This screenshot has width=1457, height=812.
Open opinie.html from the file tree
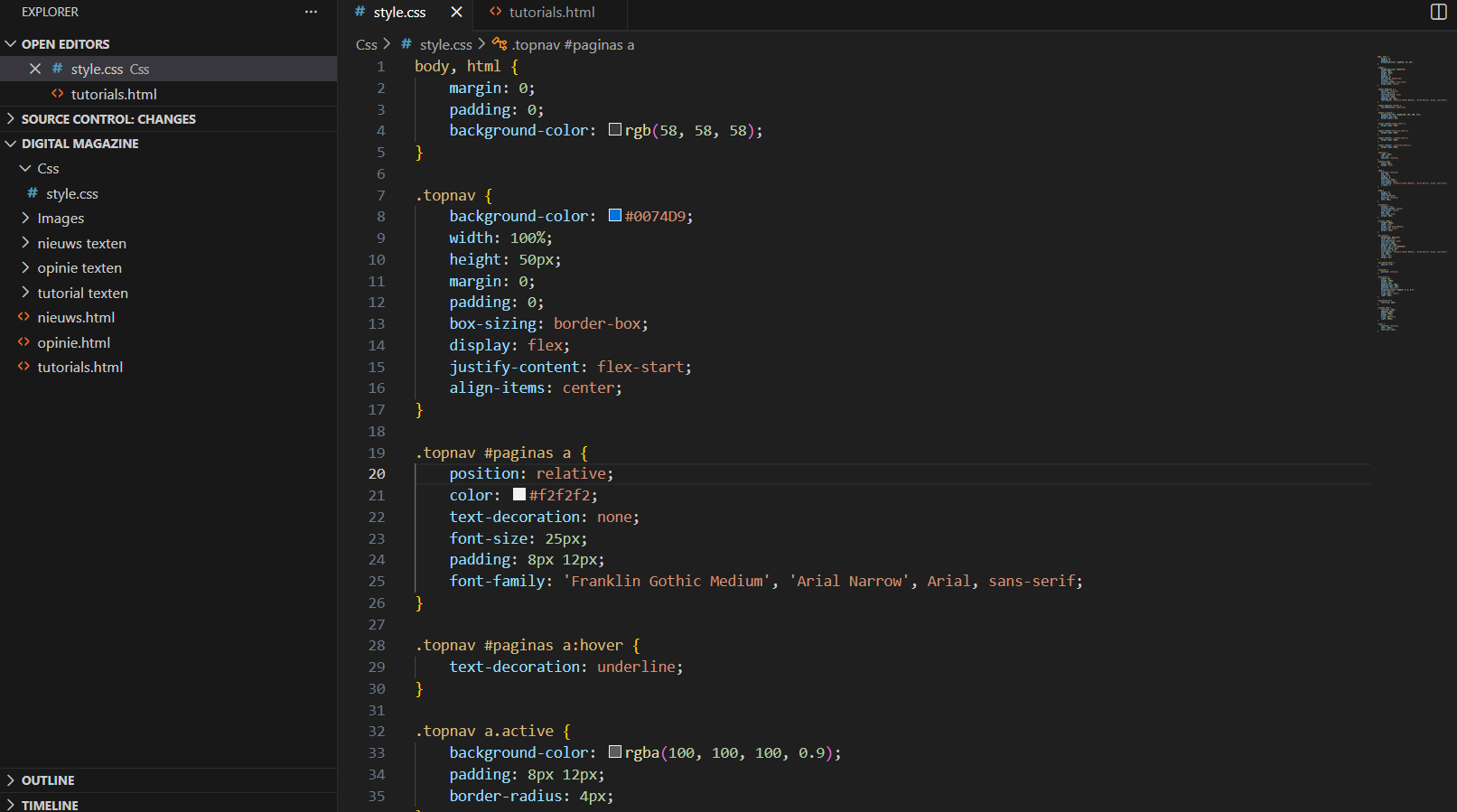click(73, 342)
